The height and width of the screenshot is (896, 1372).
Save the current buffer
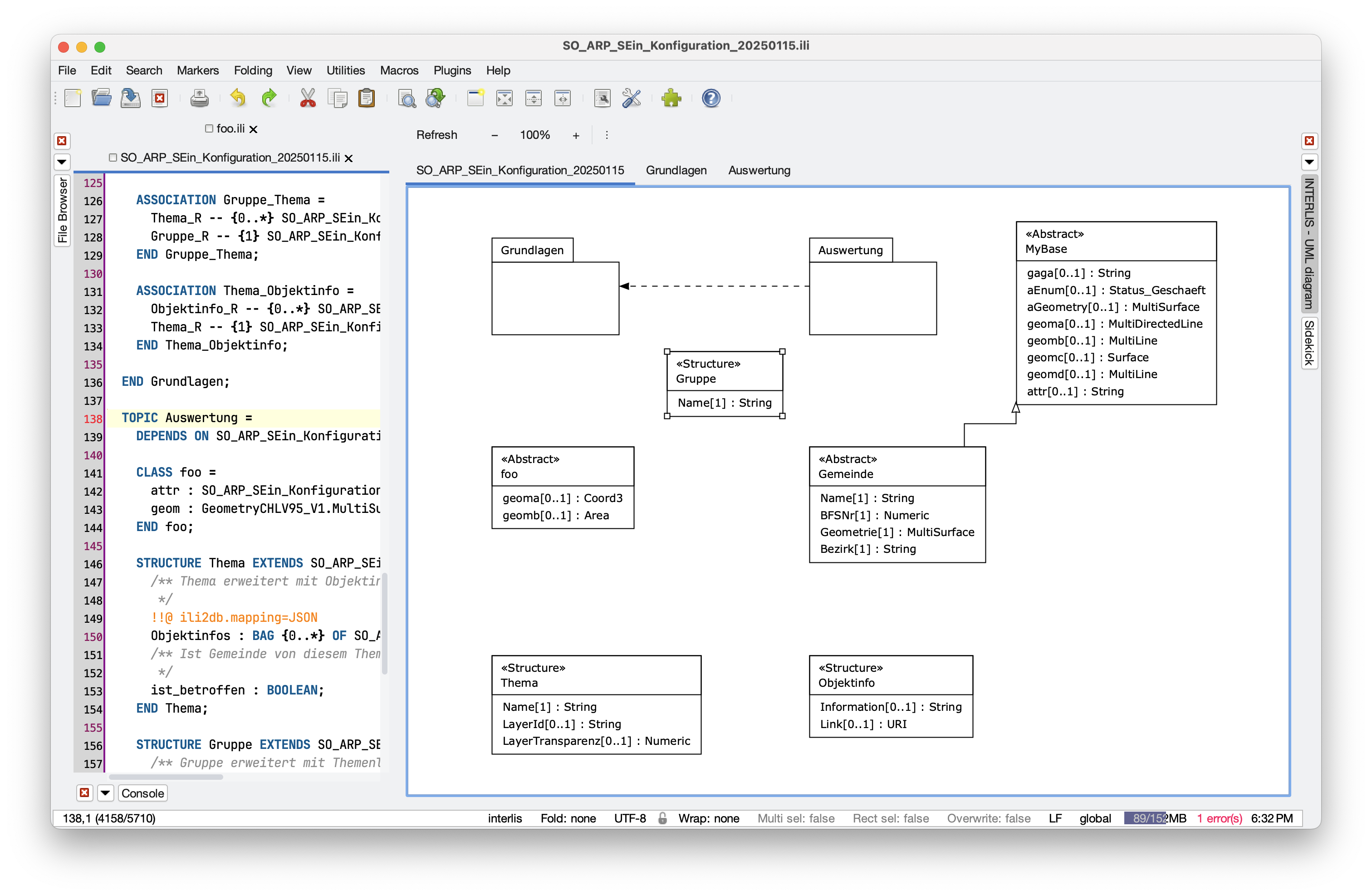pos(131,98)
